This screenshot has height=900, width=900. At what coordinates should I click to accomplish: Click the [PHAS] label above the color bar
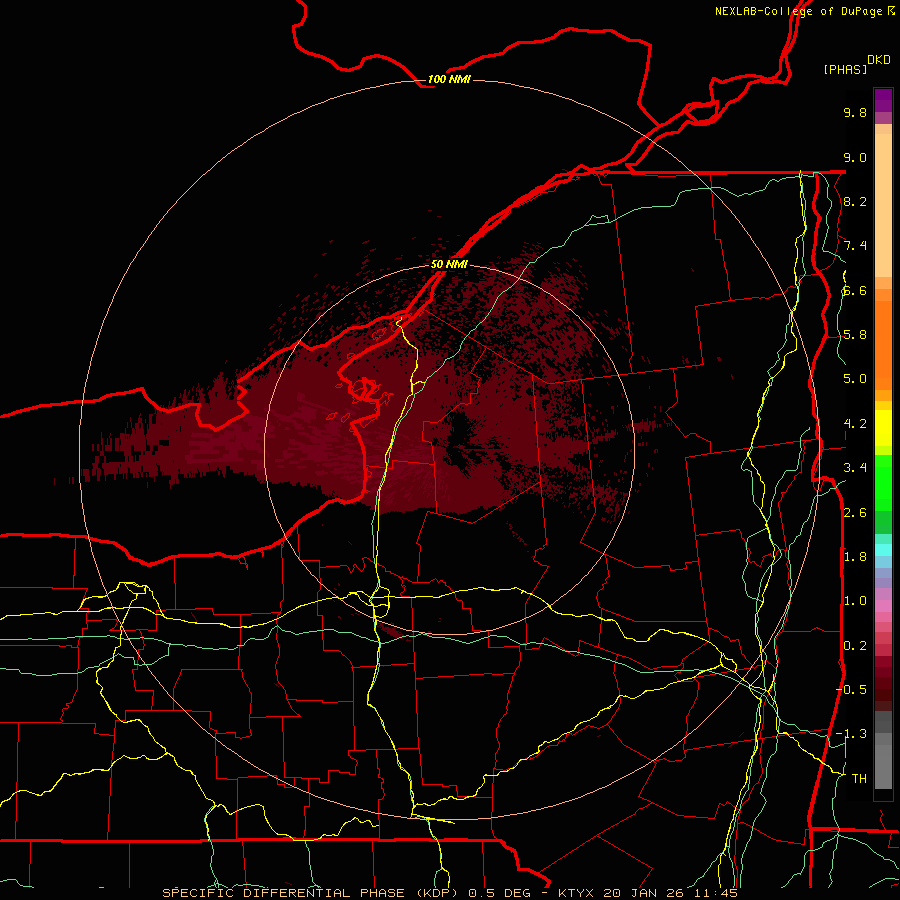[x=845, y=69]
